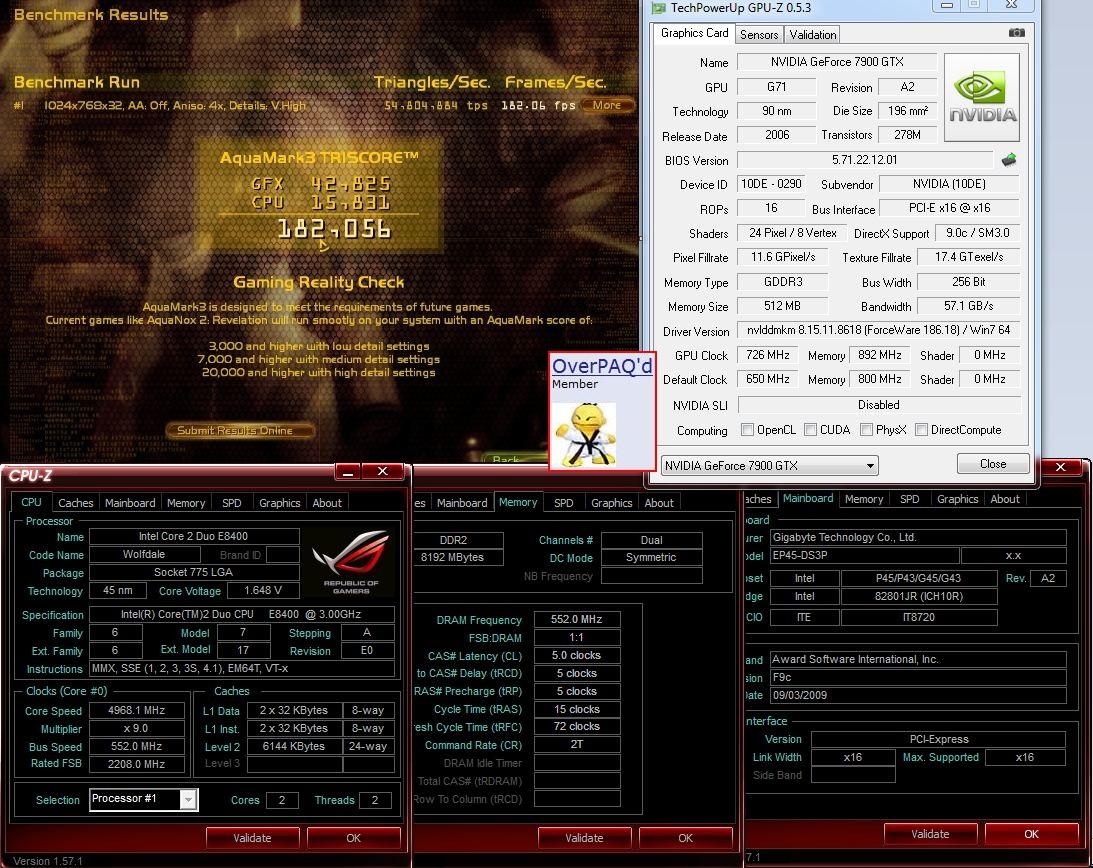Image resolution: width=1093 pixels, height=868 pixels.
Task: Click the Memory Size value 512 MB in GPU-Z
Action: coord(782,305)
